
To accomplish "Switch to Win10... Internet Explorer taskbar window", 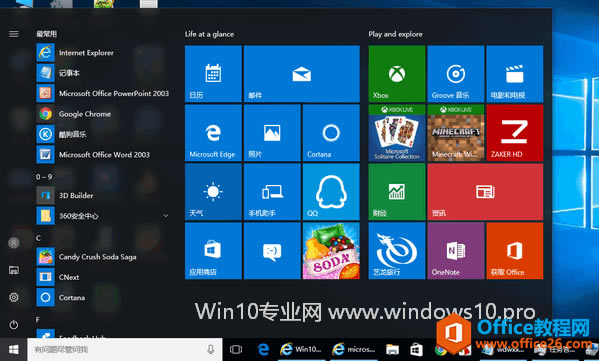I will 301,349.
